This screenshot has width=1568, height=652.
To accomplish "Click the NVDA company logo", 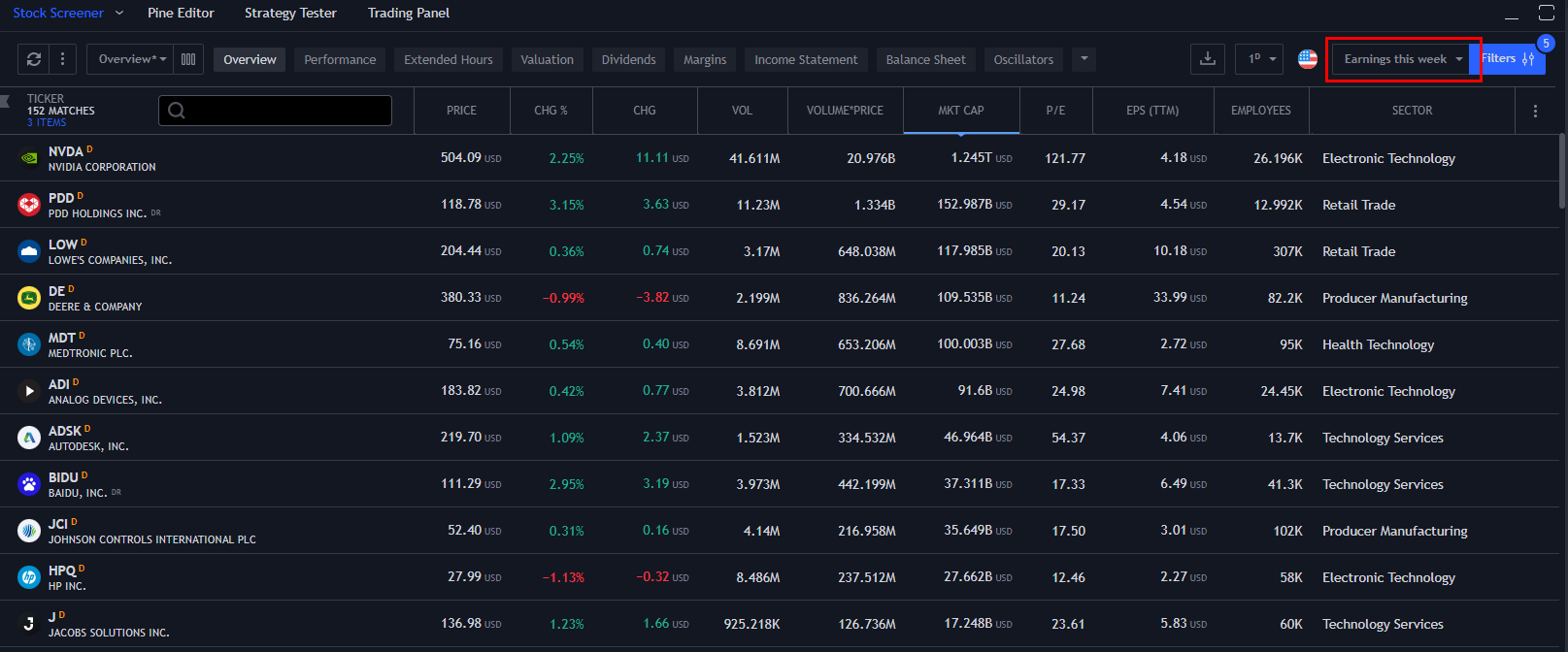I will click(x=29, y=158).
